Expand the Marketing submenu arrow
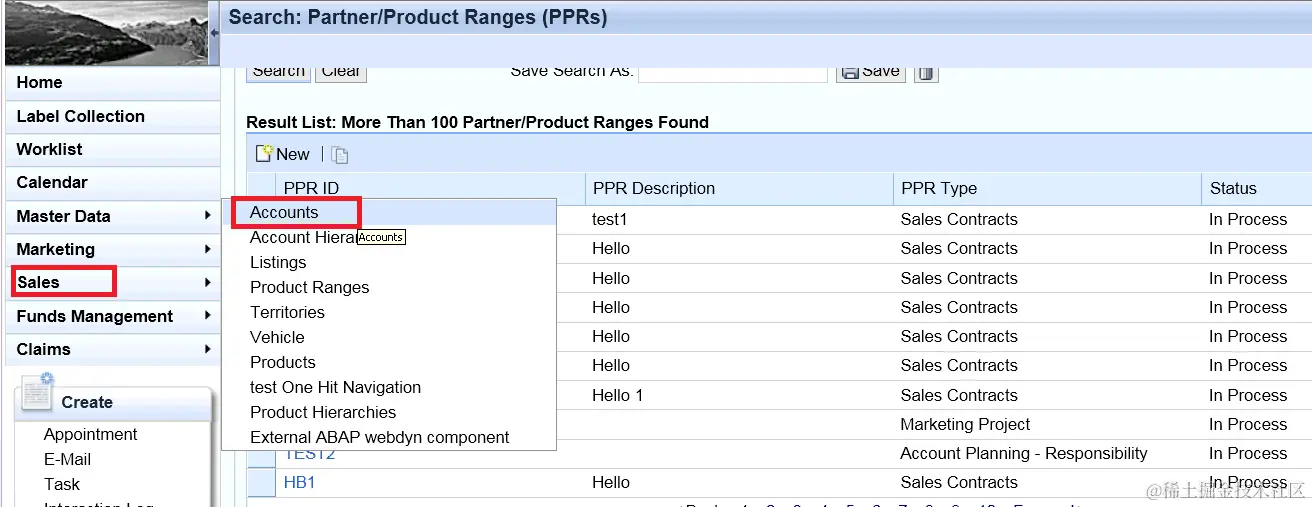 click(x=207, y=249)
